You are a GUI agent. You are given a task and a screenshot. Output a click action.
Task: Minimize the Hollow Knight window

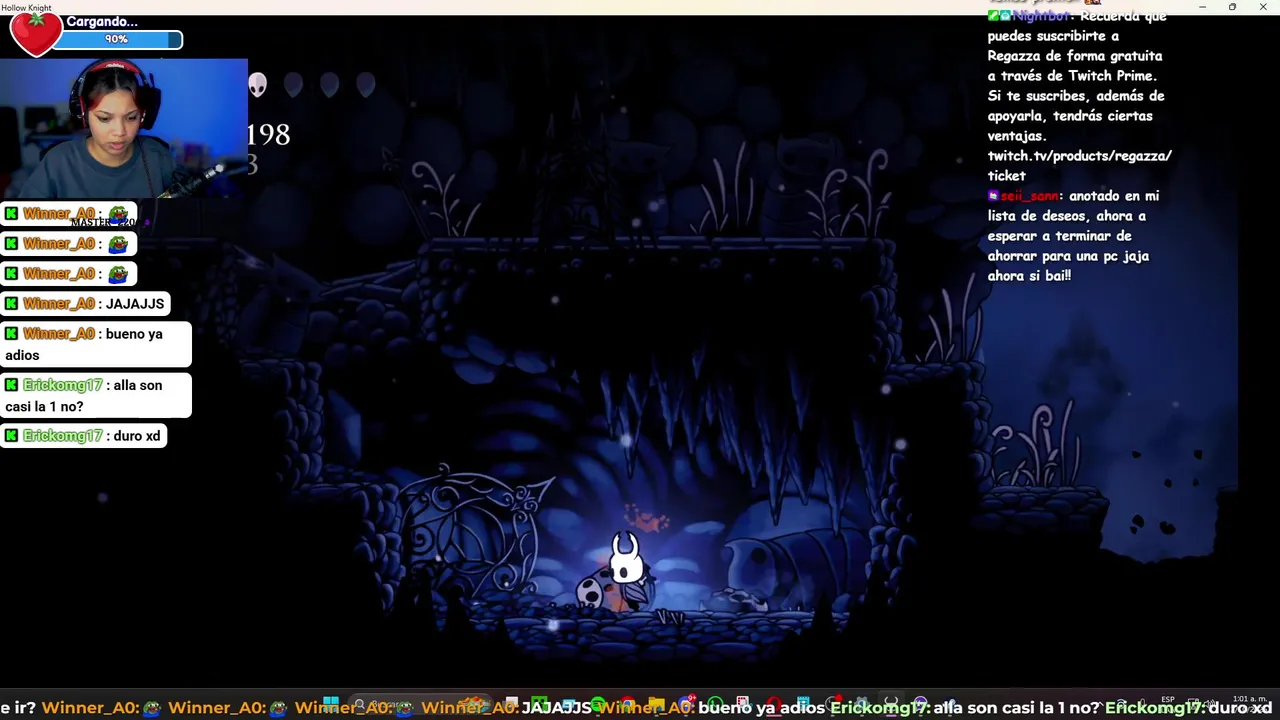1202,7
